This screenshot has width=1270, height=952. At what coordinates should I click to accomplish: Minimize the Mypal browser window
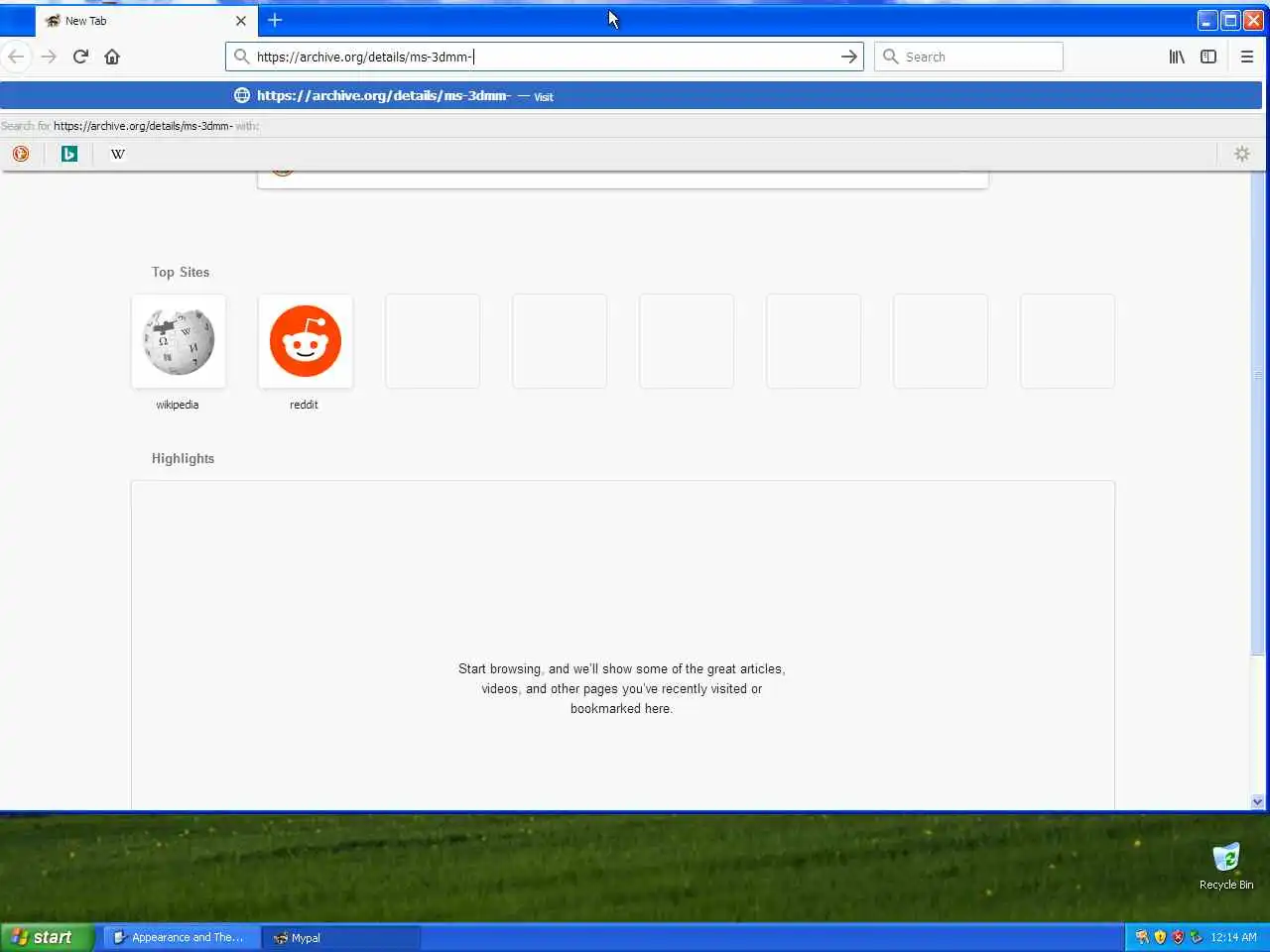pyautogui.click(x=1207, y=20)
